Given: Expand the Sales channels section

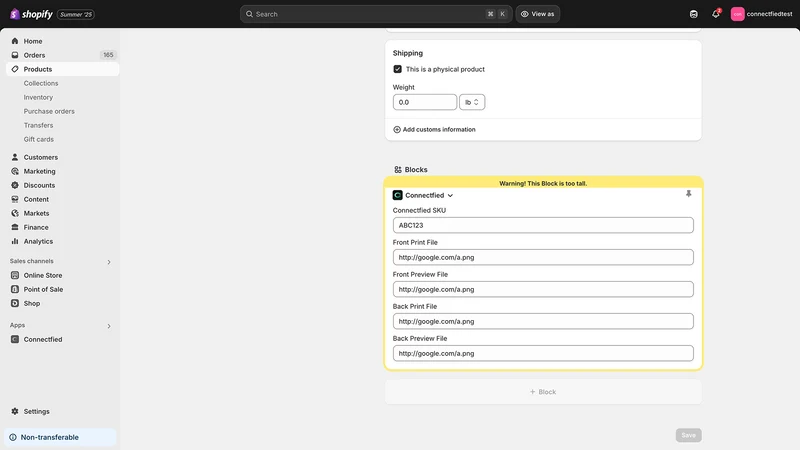Looking at the screenshot, I should pyautogui.click(x=109, y=262).
